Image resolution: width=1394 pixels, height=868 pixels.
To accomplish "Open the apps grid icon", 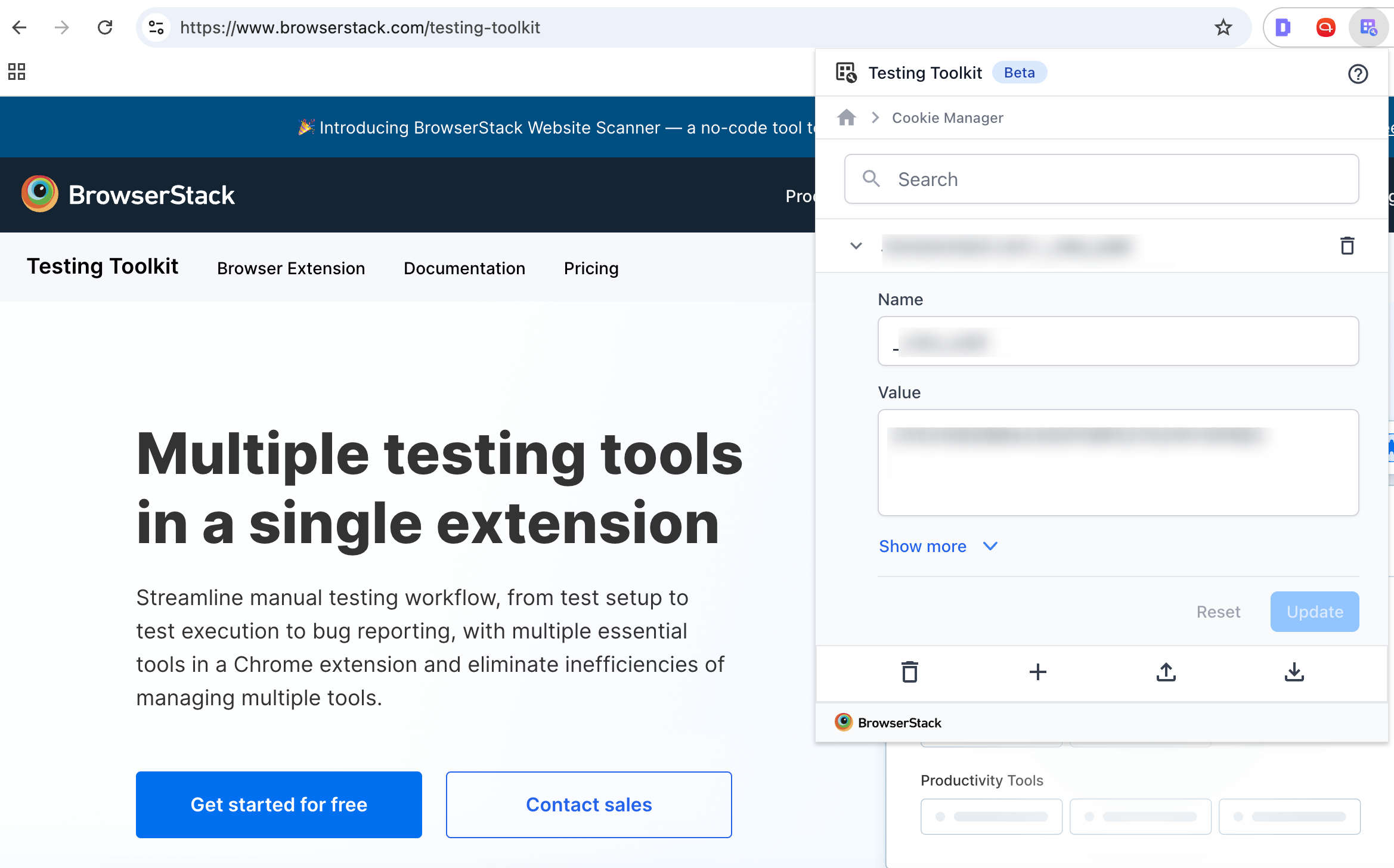I will pos(17,72).
